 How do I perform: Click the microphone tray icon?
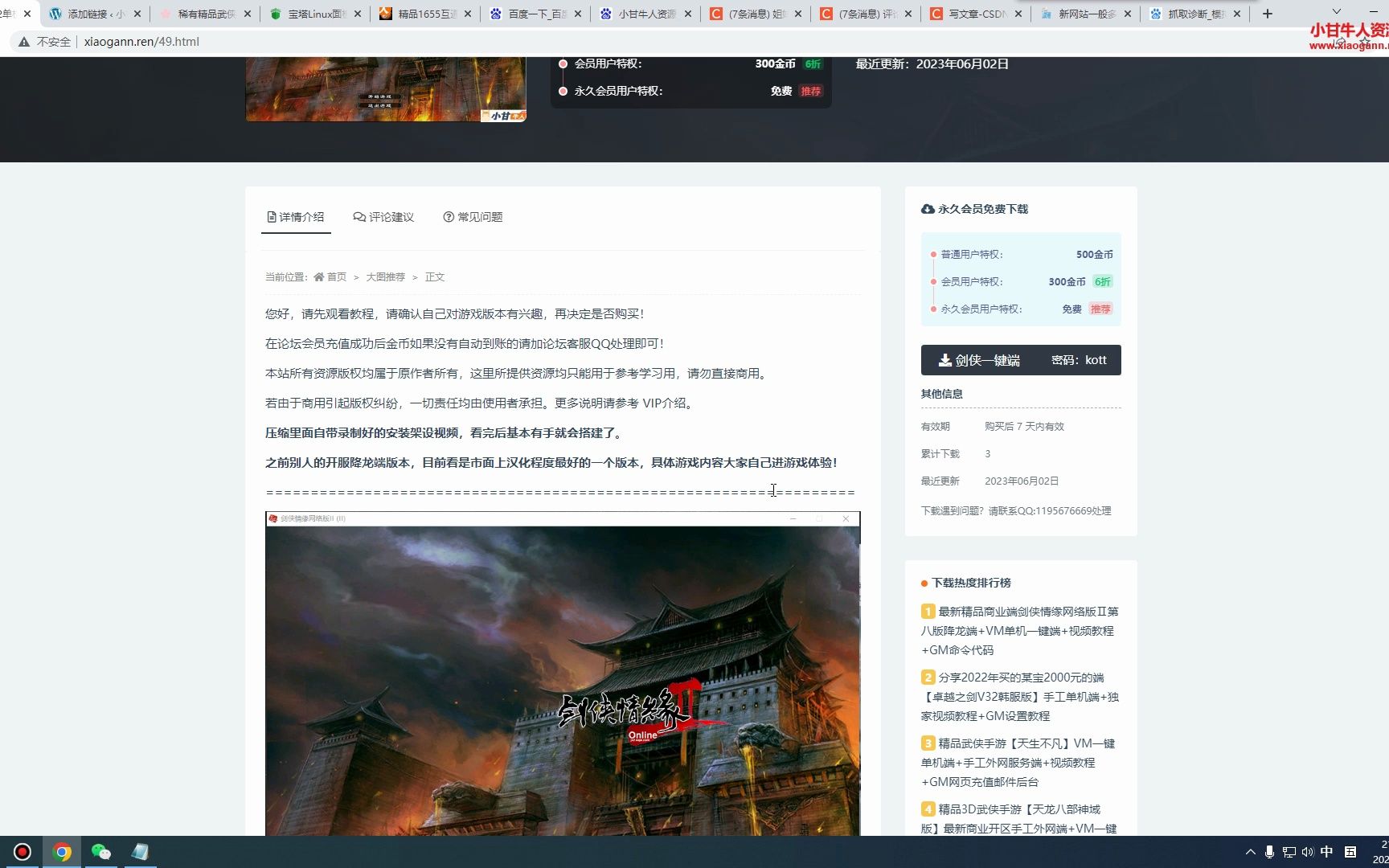tap(1269, 852)
